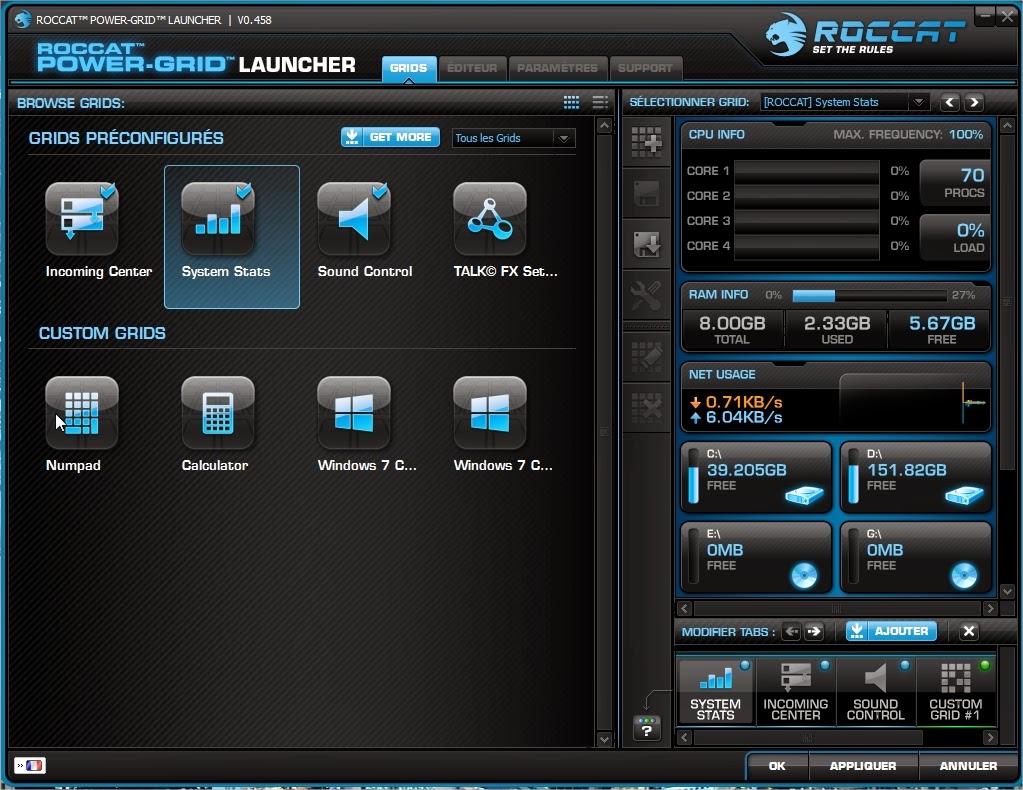
Task: Switch to grid view layout icon
Action: pos(571,102)
